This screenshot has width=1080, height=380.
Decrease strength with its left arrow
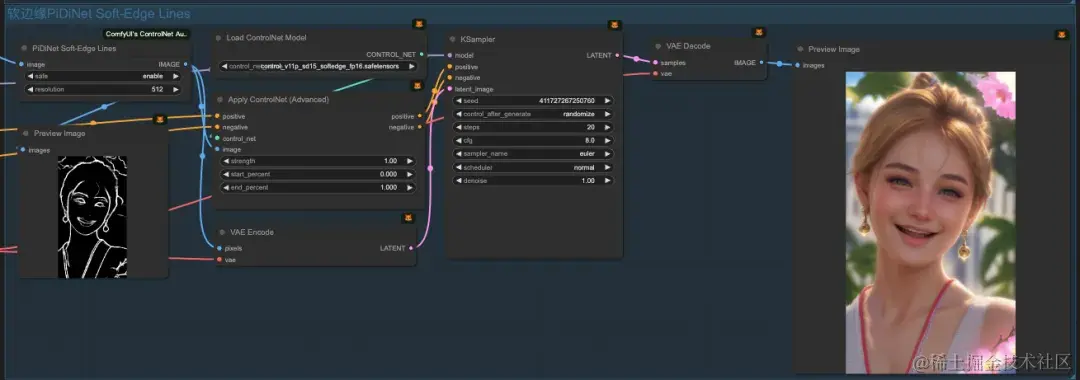(226, 161)
